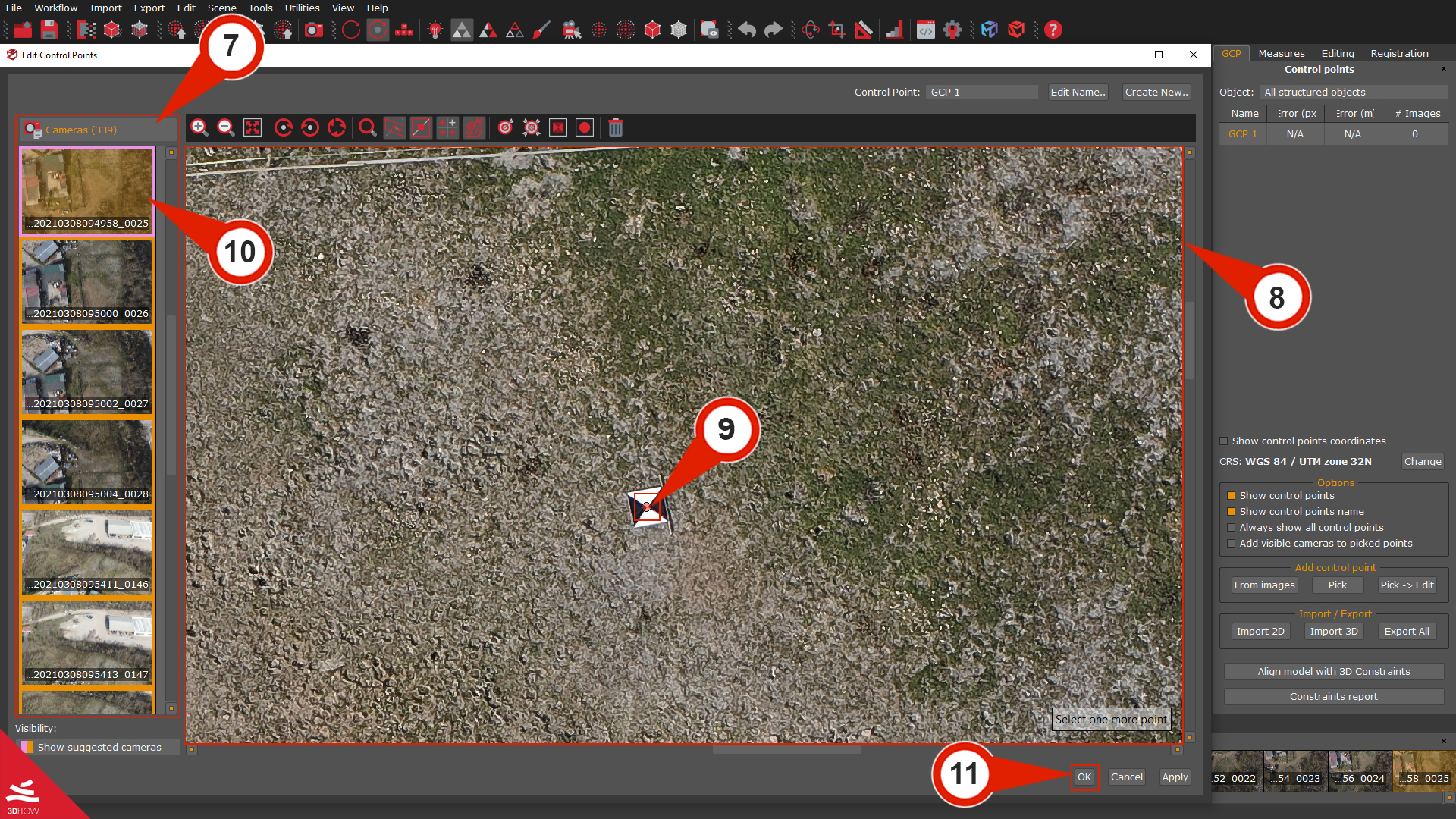Activate the snail-speed slow navigation icon
Viewport: 1456px width, 819px height.
pyautogui.click(x=474, y=127)
